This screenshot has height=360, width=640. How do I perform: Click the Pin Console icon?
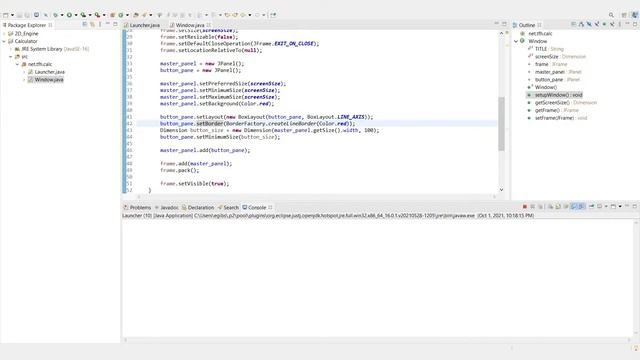[591, 207]
